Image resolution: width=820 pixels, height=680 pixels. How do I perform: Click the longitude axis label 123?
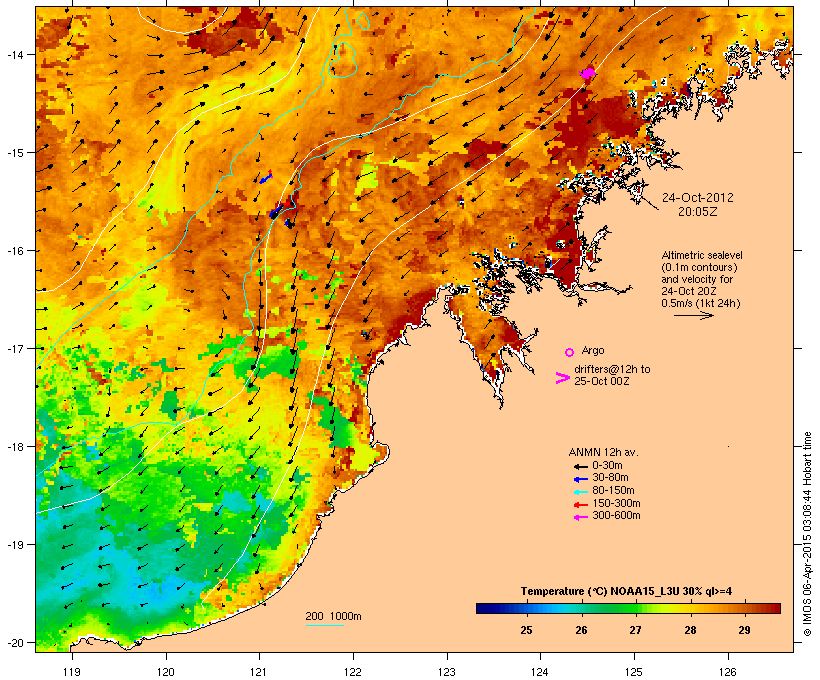[447, 672]
